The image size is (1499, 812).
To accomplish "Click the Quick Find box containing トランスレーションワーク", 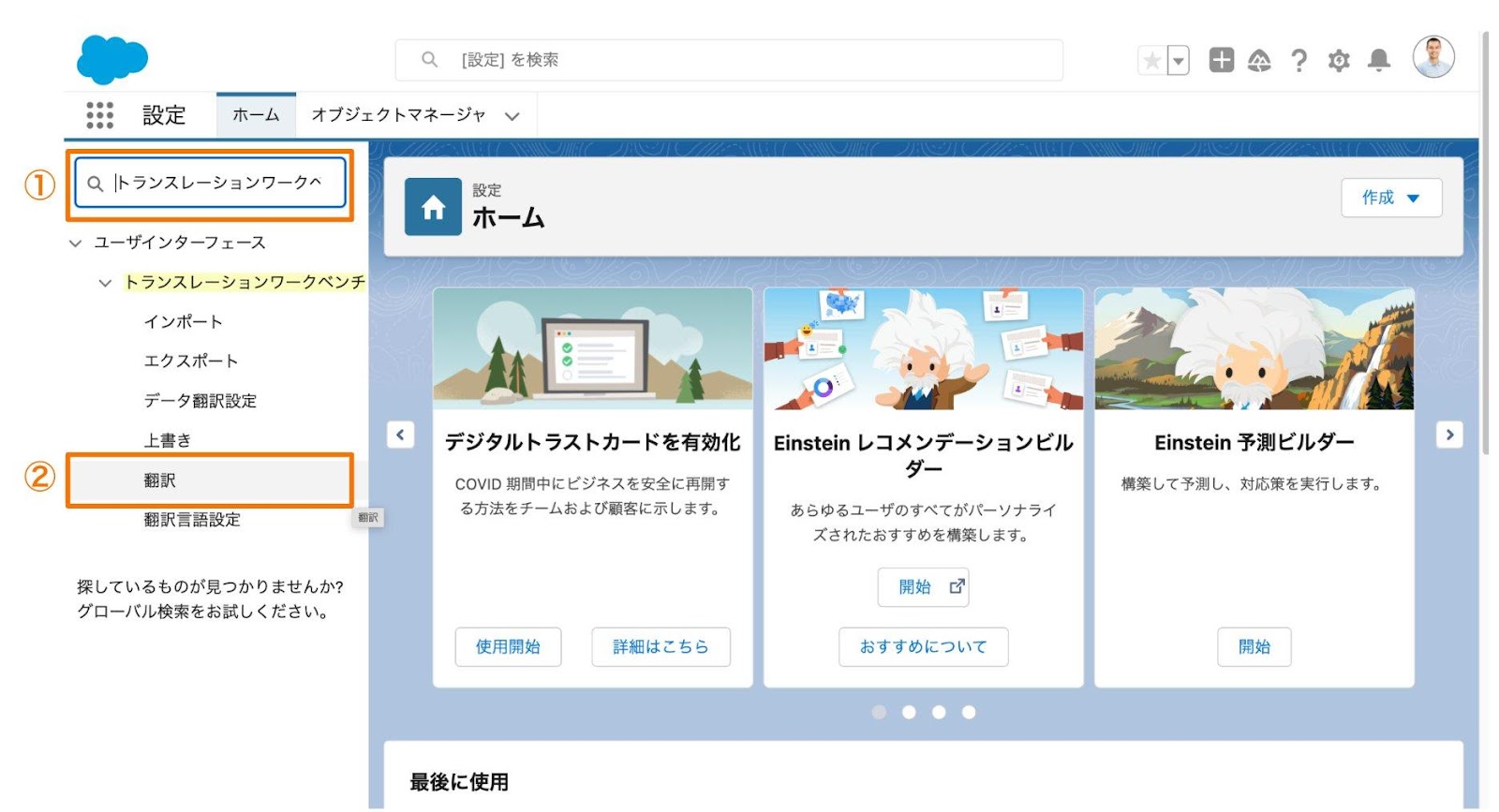I will pyautogui.click(x=210, y=183).
